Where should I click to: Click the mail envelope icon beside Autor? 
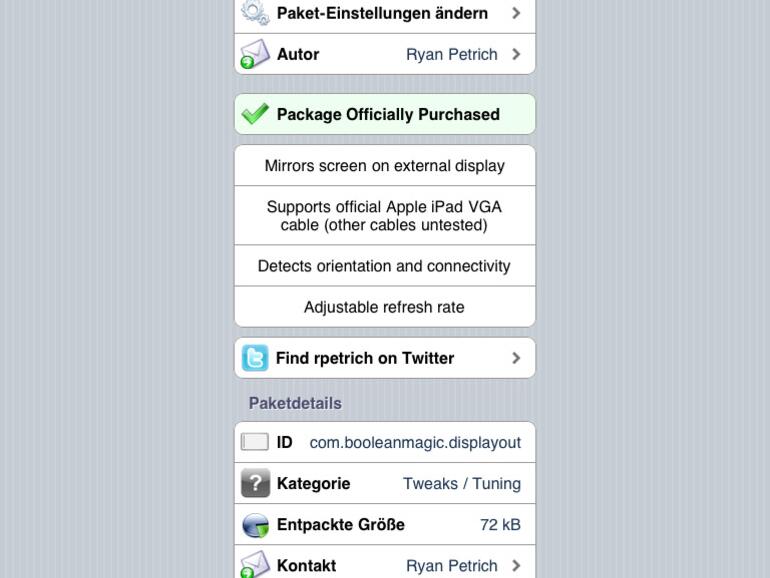[x=255, y=54]
